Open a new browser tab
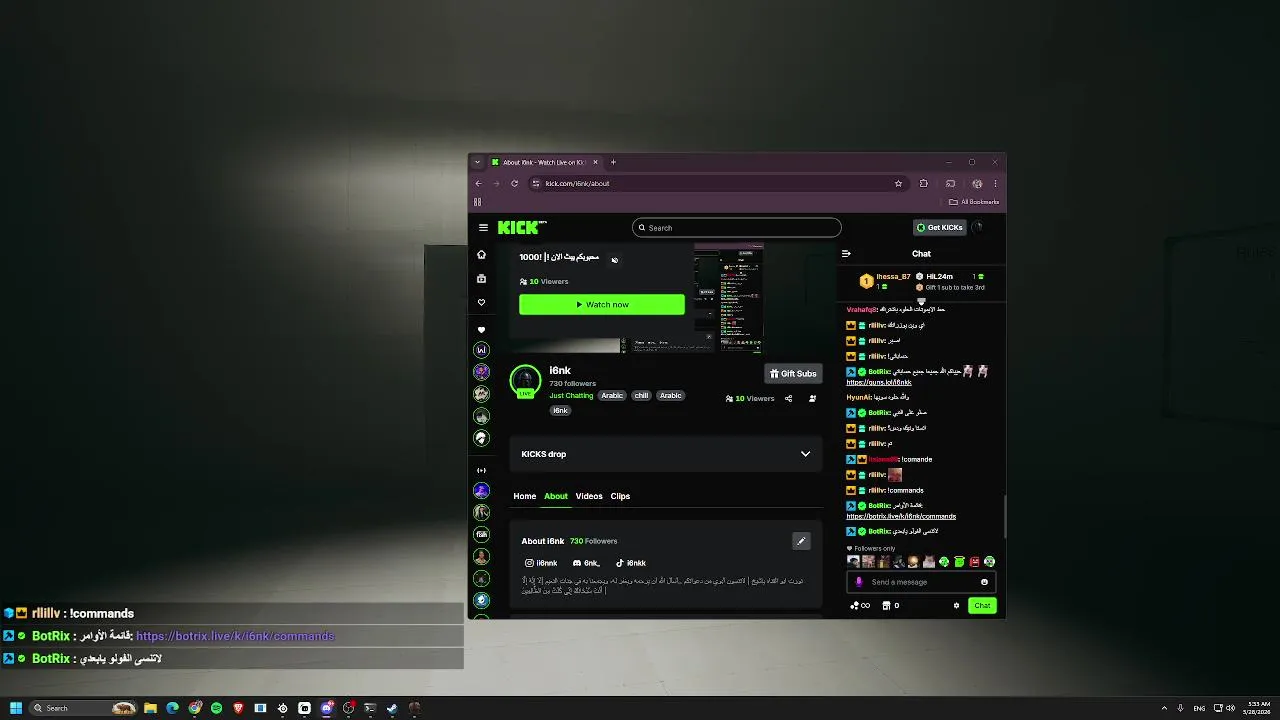The height and width of the screenshot is (720, 1280). click(x=613, y=162)
